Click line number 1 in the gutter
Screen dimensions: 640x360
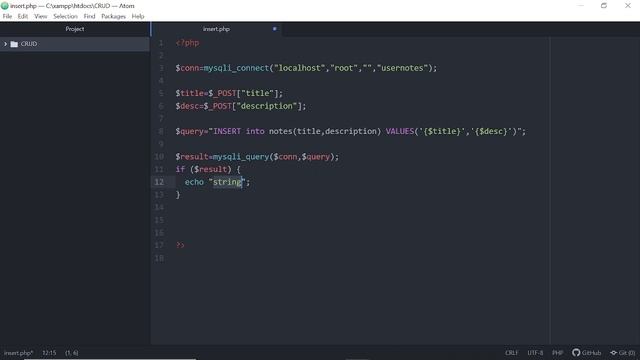[161, 43]
